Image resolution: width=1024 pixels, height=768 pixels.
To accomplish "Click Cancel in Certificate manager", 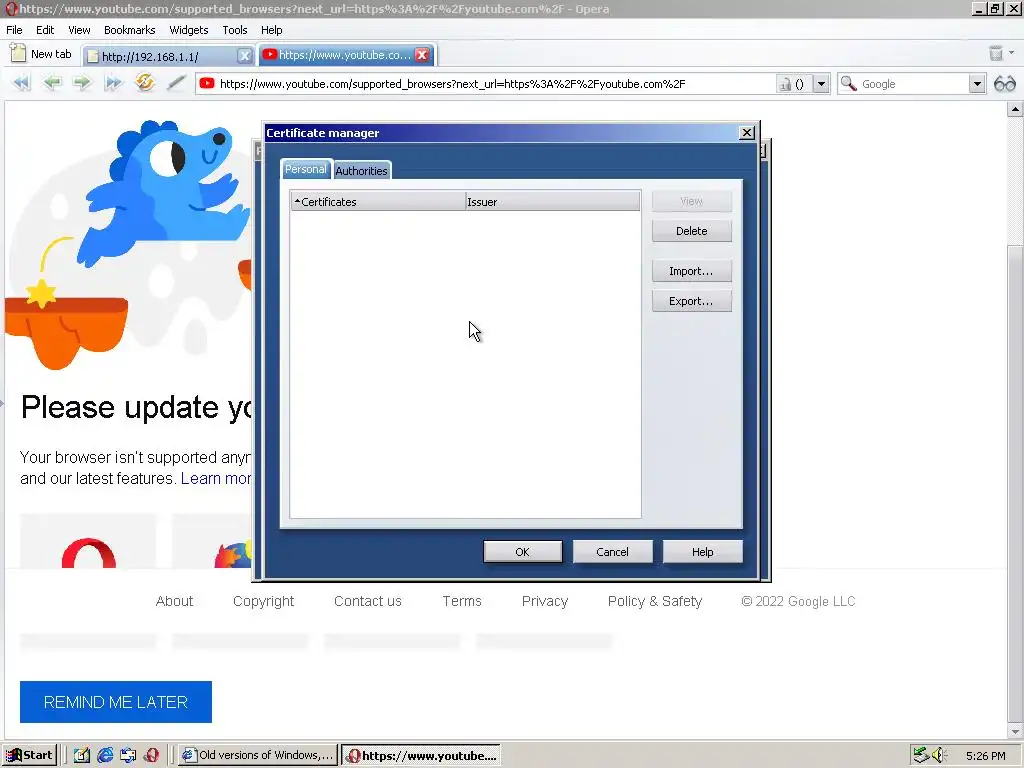I will tap(613, 552).
